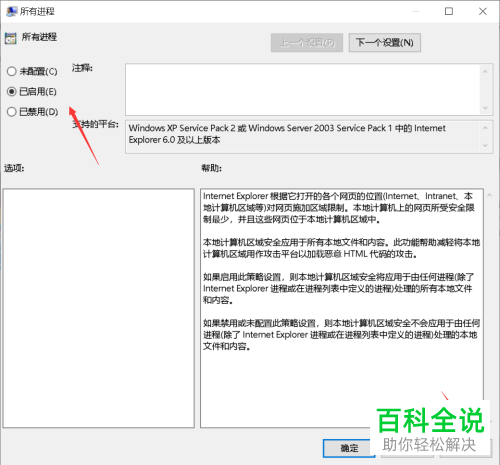This screenshot has height=465, width=500.
Task: Click the 下一个设置(N) button
Action: click(385, 43)
